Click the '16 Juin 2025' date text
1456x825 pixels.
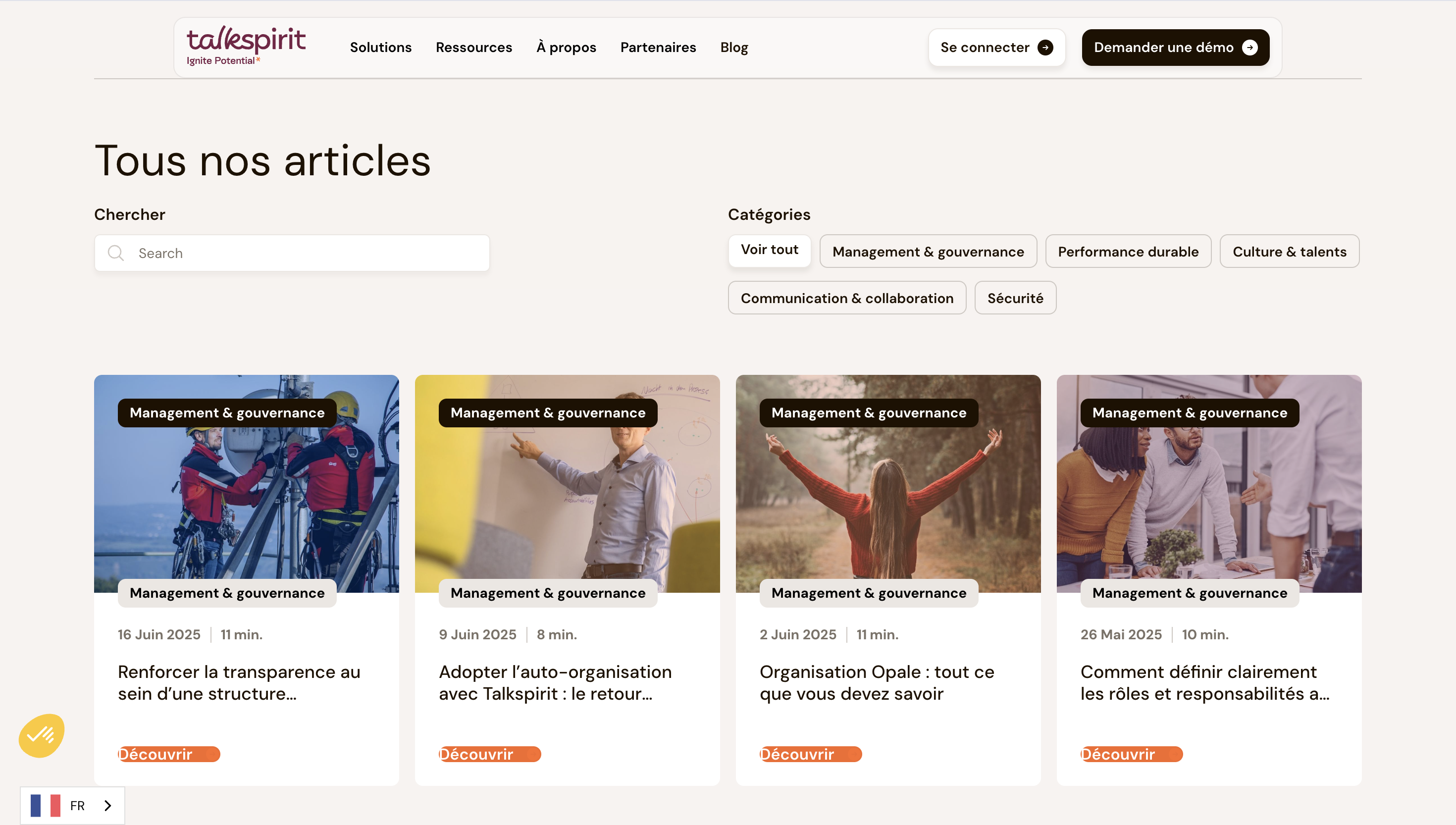(x=159, y=634)
